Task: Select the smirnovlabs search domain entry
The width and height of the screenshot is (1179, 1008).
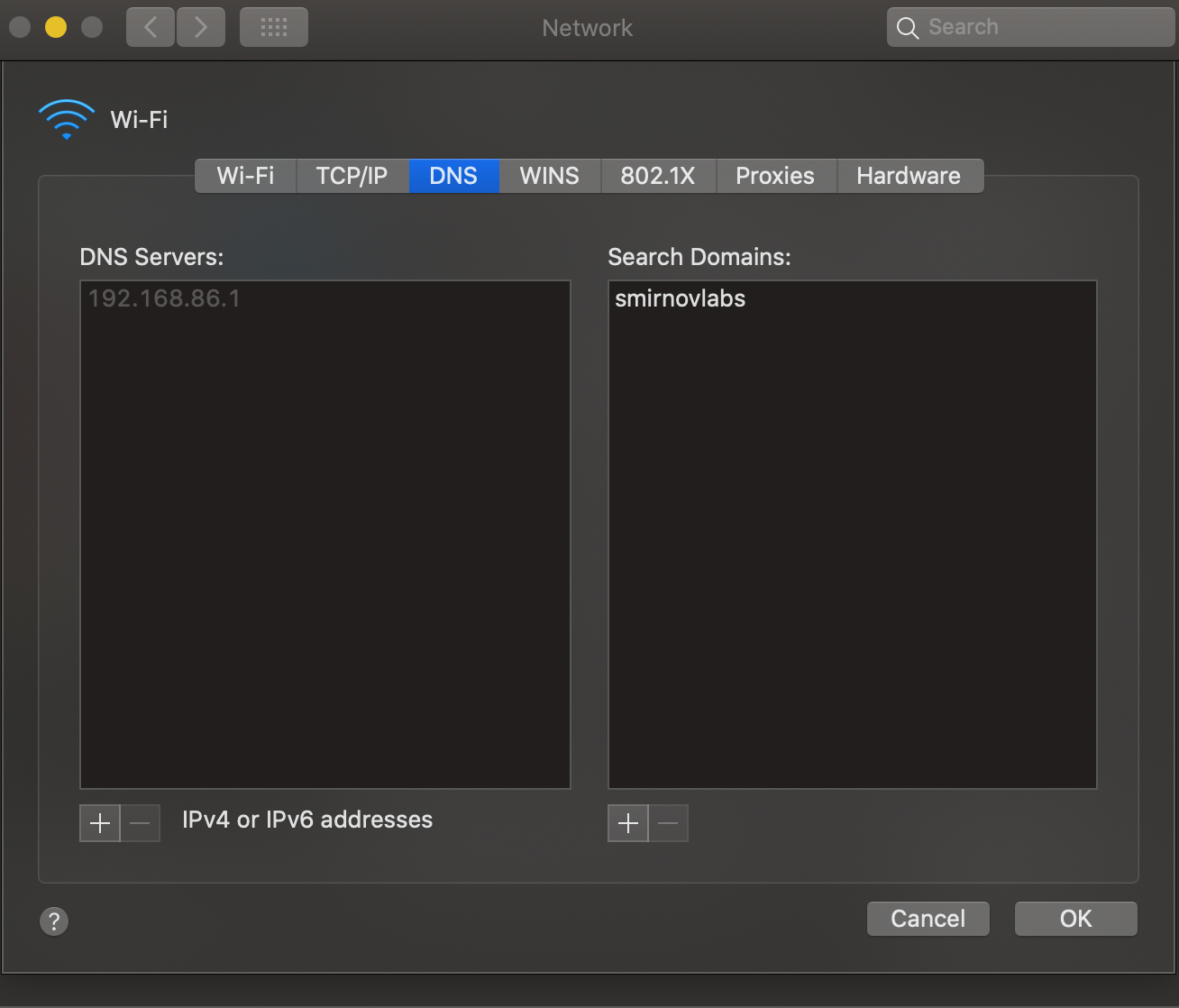Action: point(852,298)
